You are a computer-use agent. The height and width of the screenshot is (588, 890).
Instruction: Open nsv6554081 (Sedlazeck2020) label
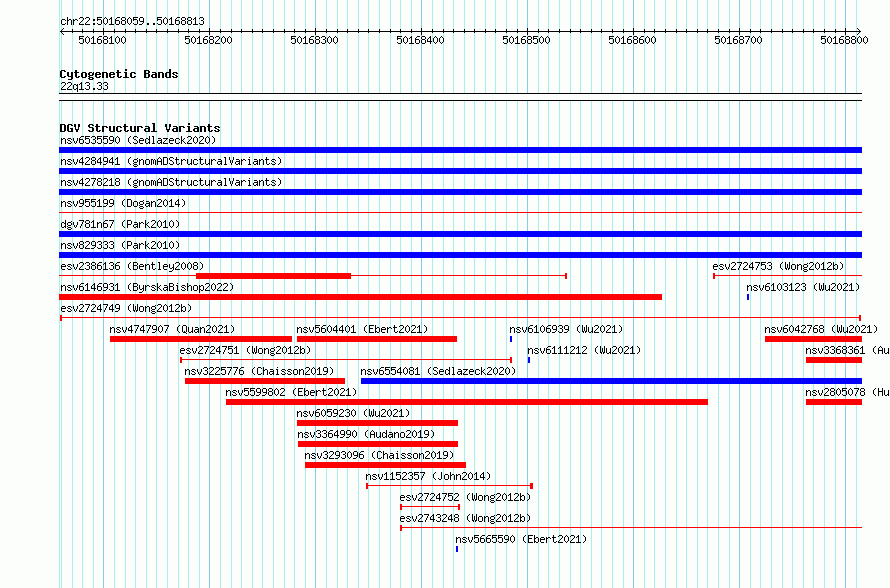point(438,371)
